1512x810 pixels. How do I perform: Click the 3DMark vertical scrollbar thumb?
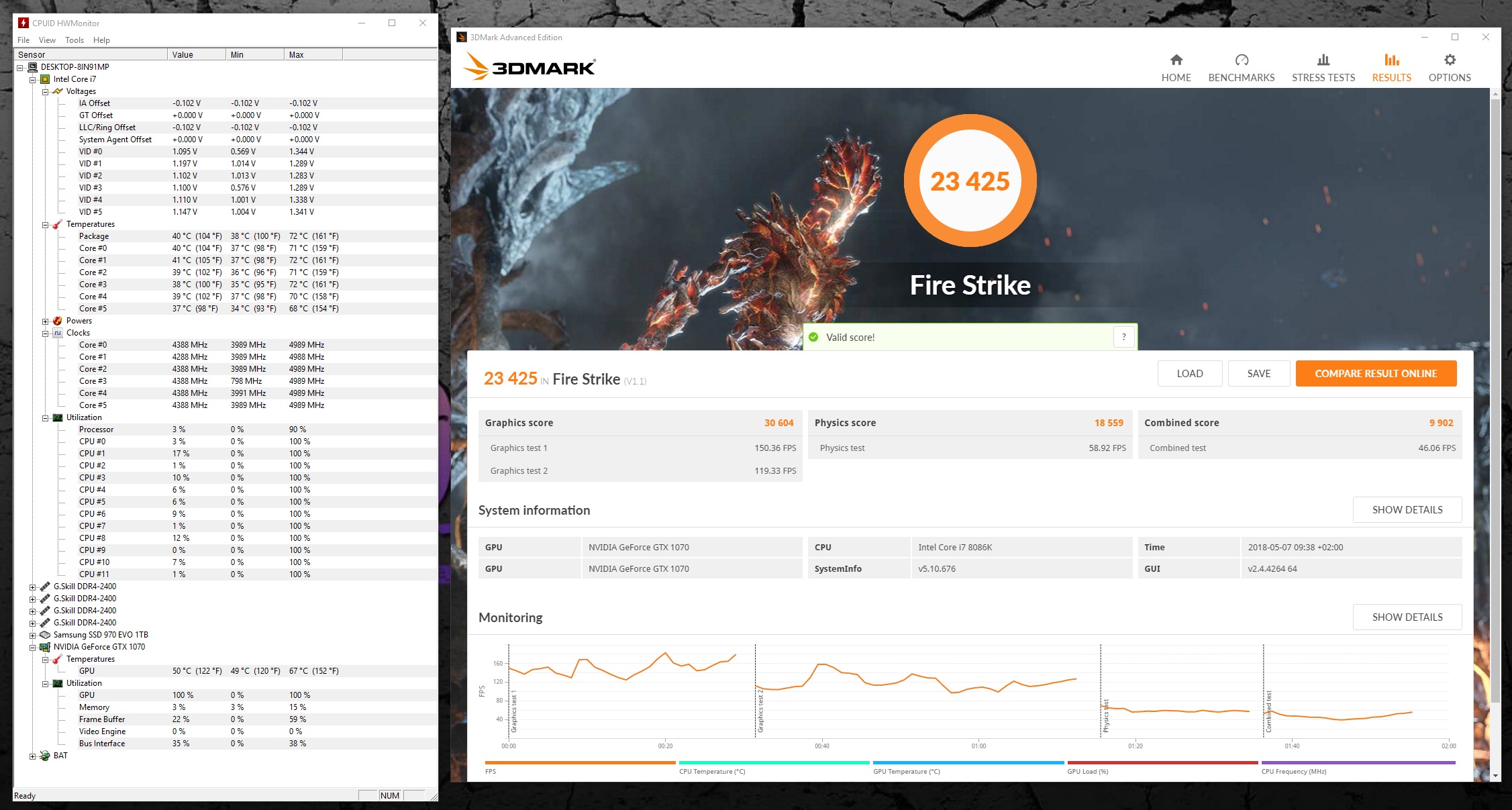(1495, 401)
